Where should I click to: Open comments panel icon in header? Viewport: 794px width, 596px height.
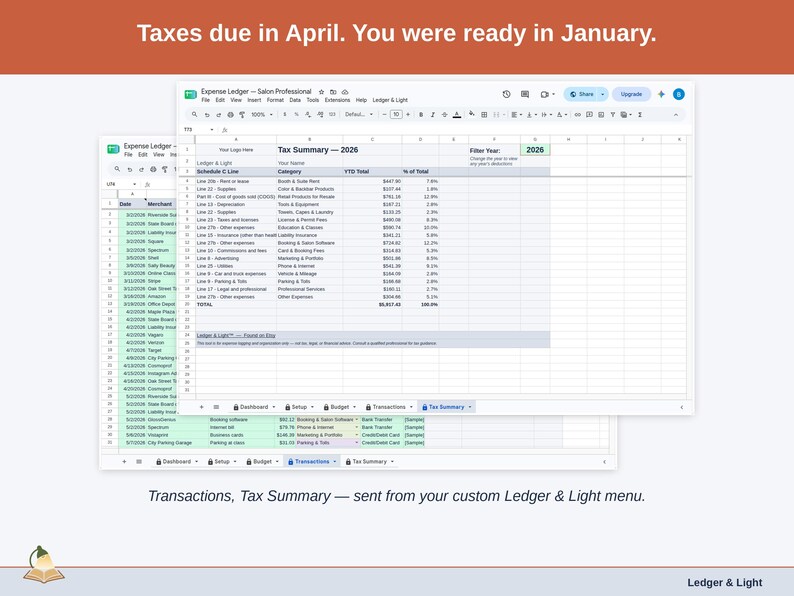pos(525,94)
